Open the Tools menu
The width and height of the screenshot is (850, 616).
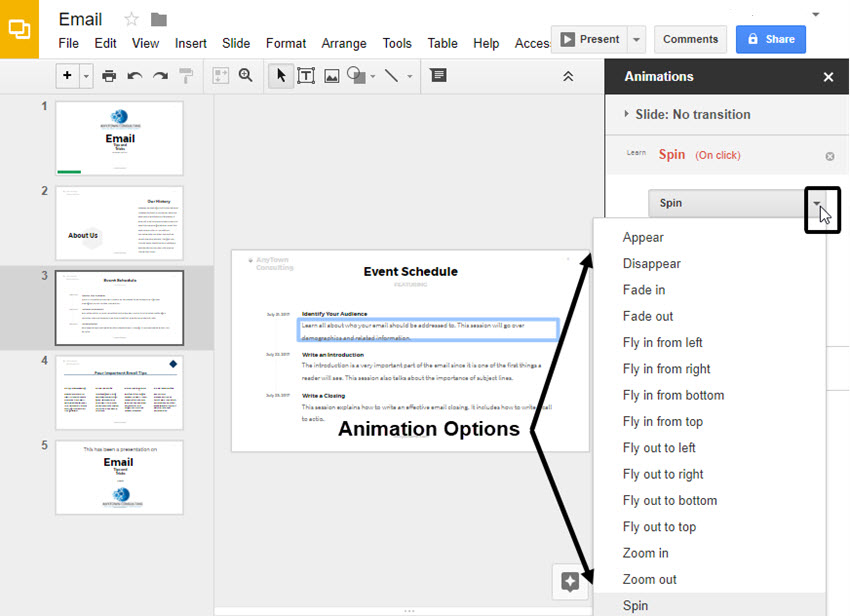pyautogui.click(x=397, y=43)
